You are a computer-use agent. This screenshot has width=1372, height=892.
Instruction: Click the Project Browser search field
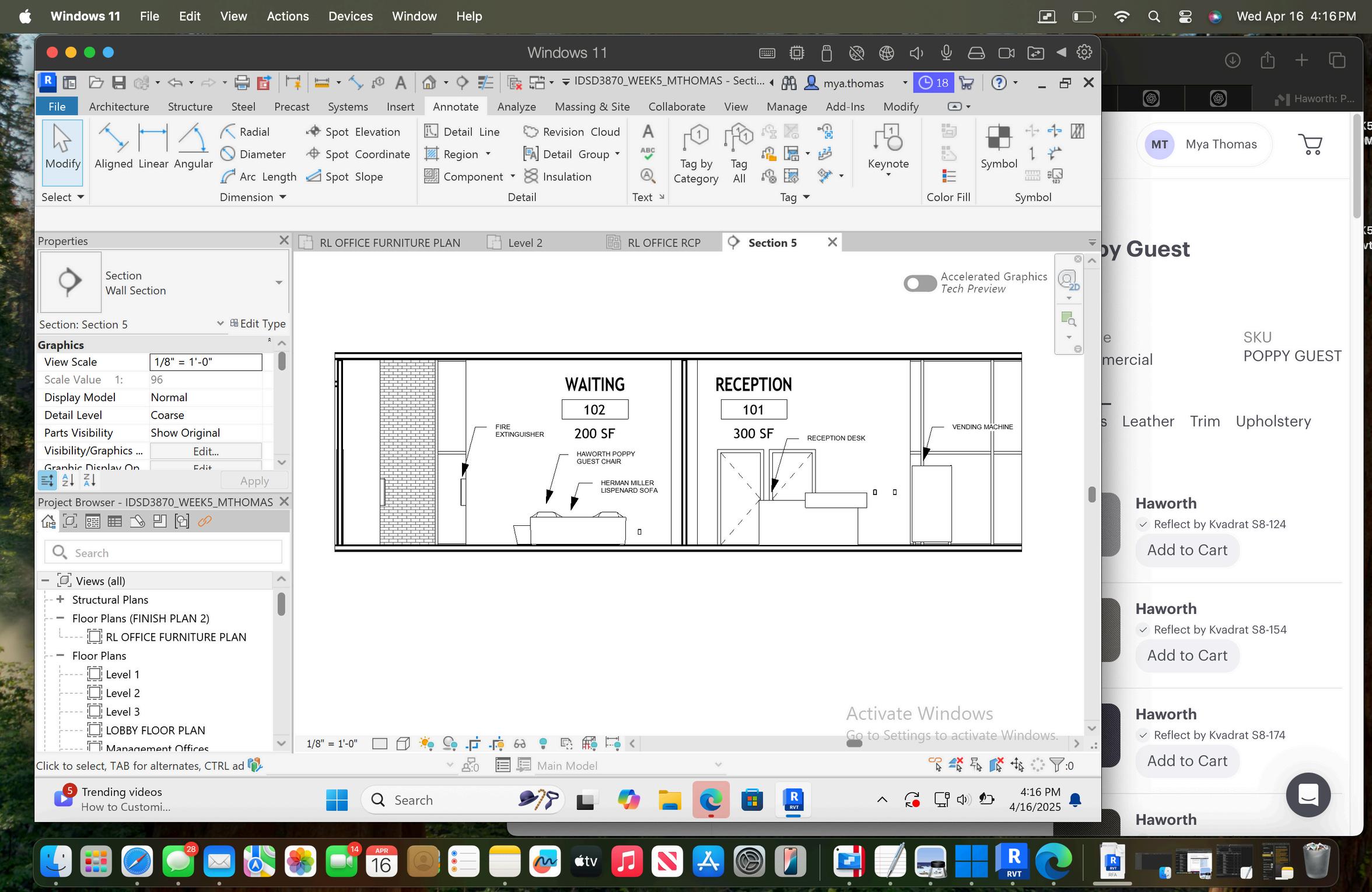coord(163,552)
